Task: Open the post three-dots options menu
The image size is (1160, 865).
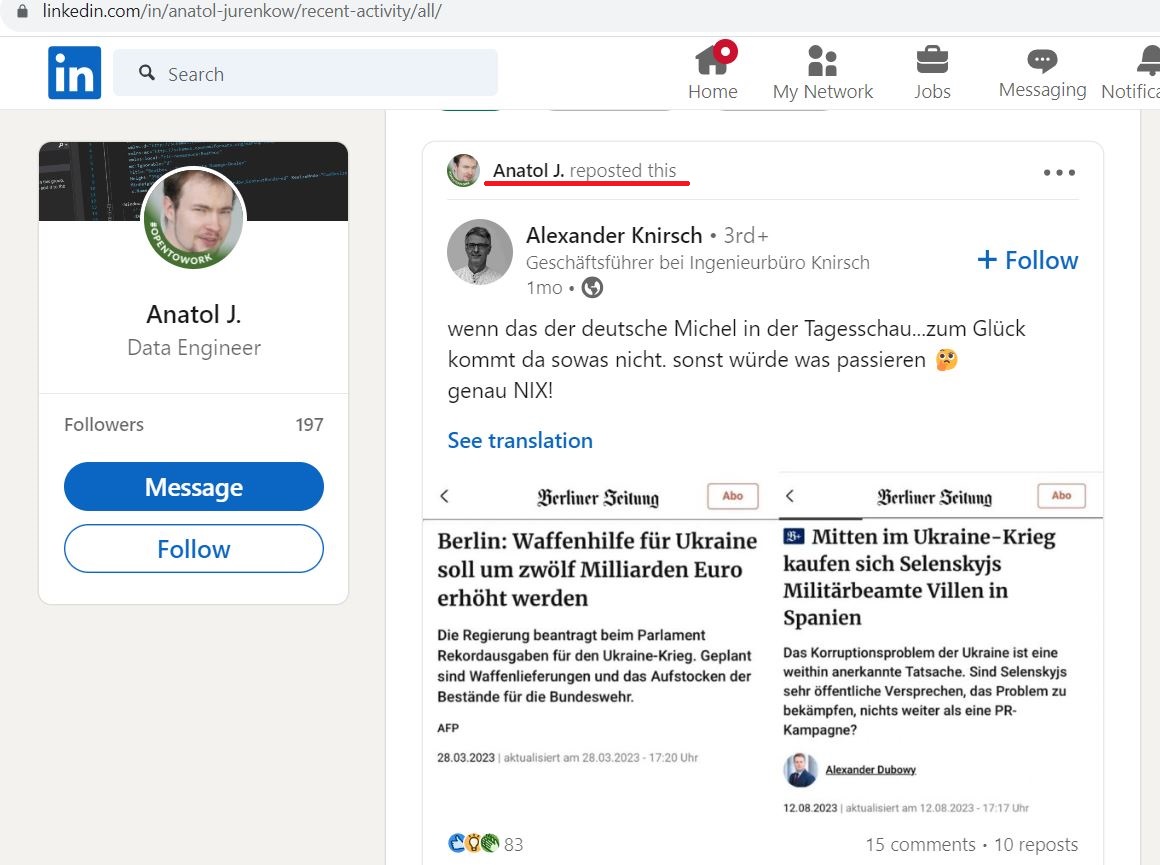Action: click(1059, 172)
